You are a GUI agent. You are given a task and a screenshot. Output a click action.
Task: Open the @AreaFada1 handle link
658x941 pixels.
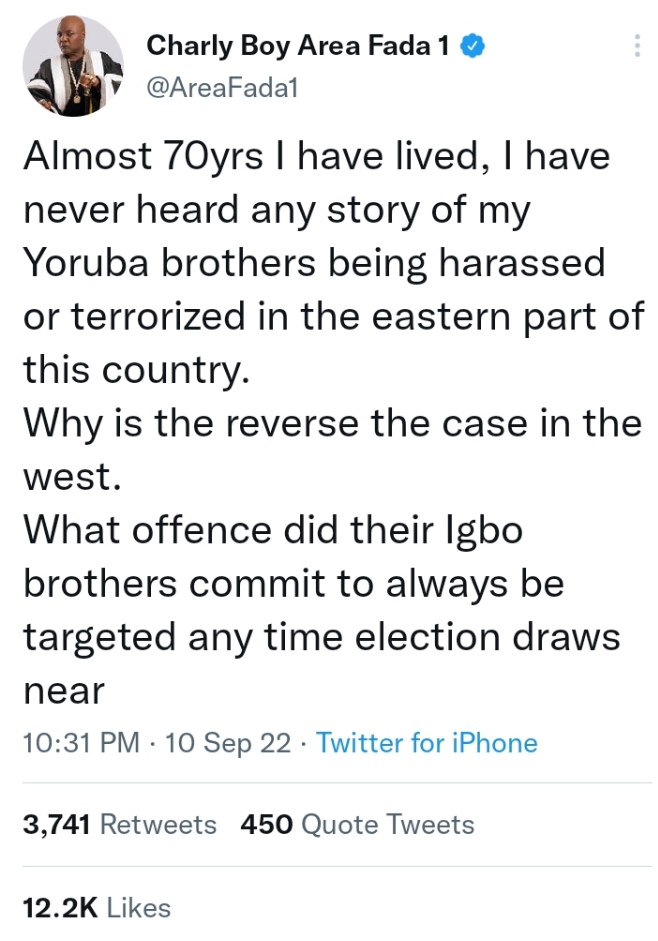(223, 88)
